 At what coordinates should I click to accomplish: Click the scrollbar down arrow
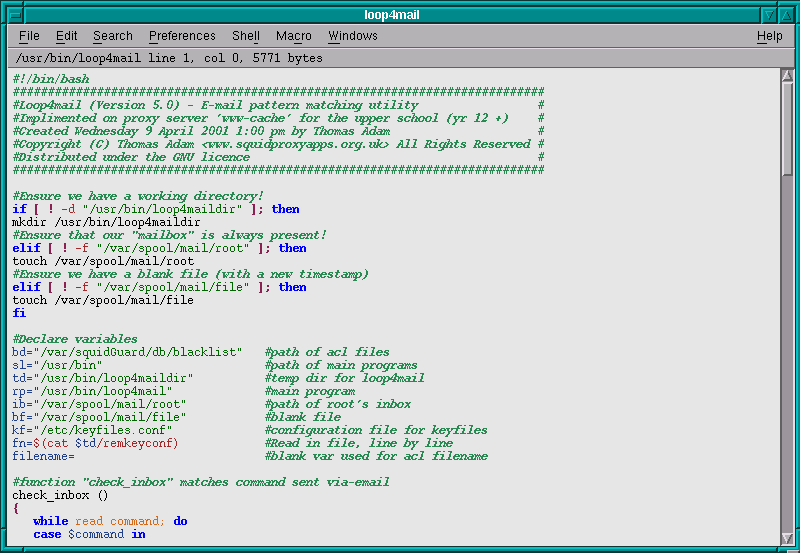point(787,540)
